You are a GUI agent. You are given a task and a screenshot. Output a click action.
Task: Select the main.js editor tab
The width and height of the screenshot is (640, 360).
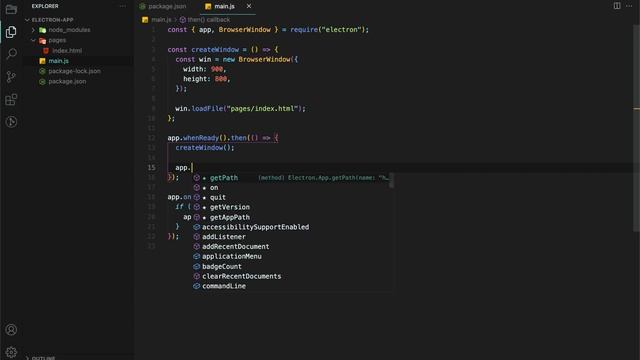(x=224, y=6)
